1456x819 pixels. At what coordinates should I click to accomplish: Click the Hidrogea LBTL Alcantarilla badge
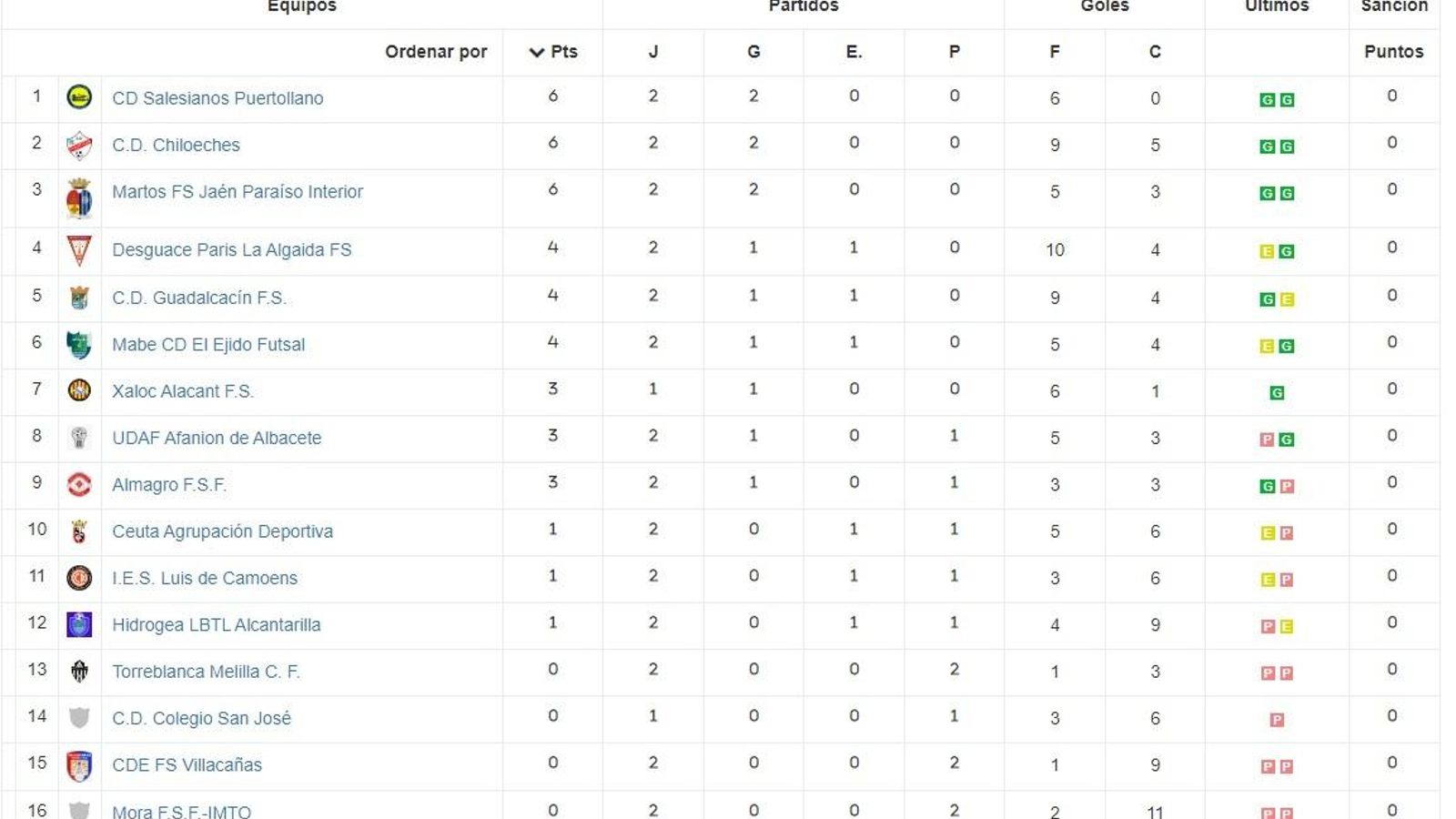point(80,622)
